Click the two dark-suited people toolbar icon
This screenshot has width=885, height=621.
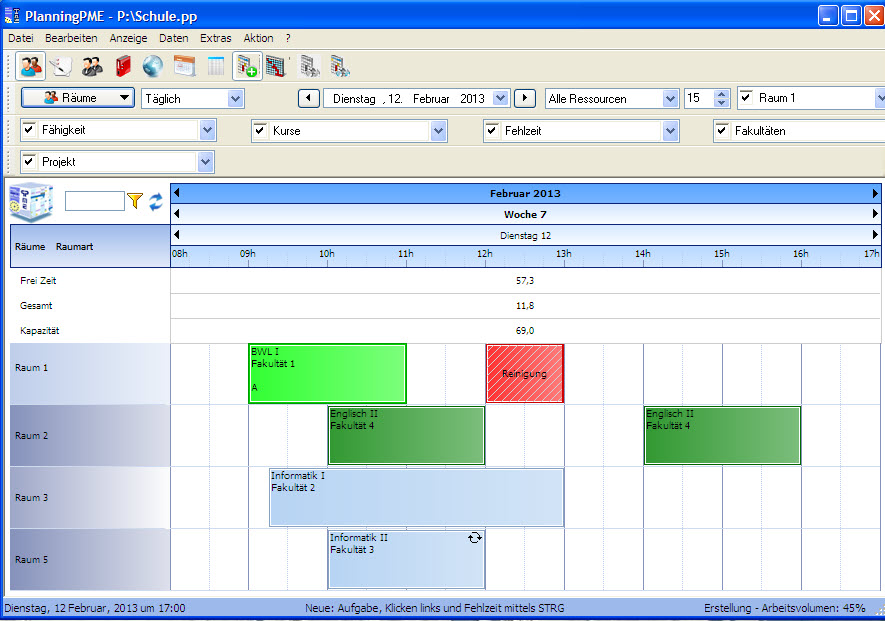coord(92,66)
